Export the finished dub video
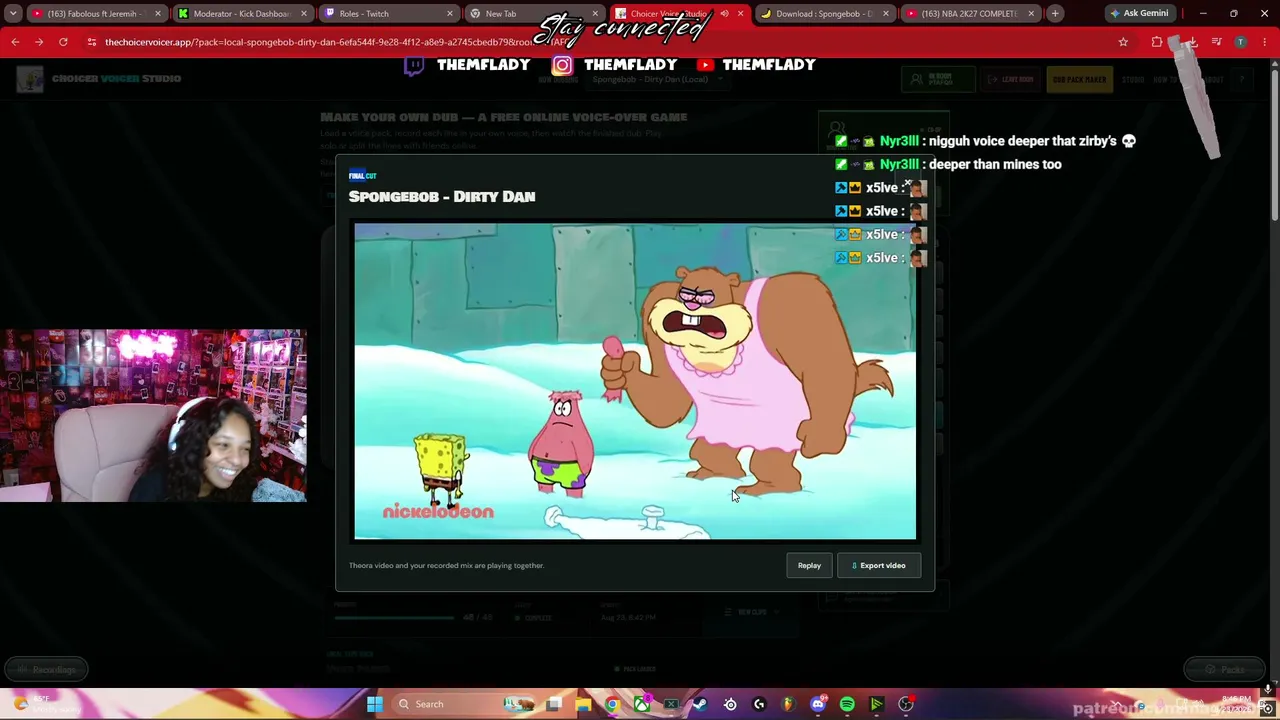 878,566
